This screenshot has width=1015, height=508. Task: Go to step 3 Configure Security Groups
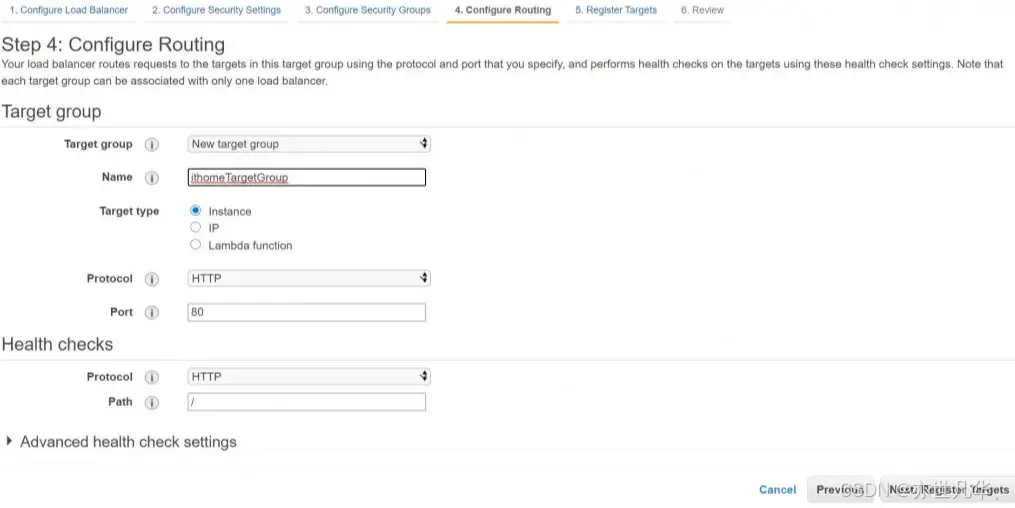click(x=368, y=10)
